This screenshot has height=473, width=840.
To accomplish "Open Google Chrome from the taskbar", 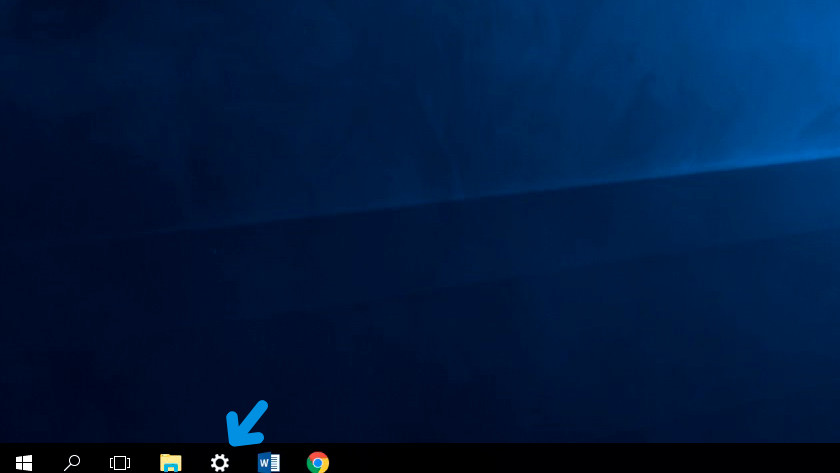I will pos(318,462).
